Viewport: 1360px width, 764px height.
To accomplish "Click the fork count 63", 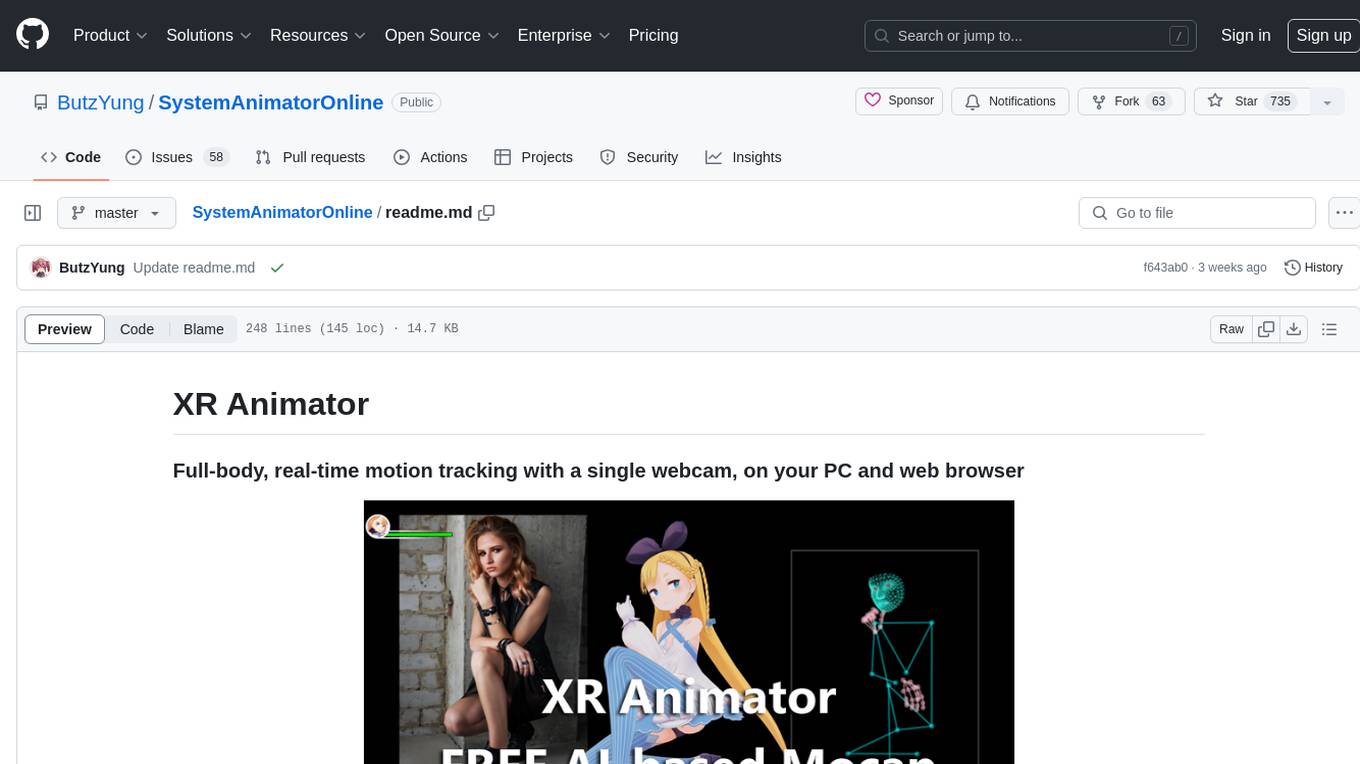I will coord(1159,101).
